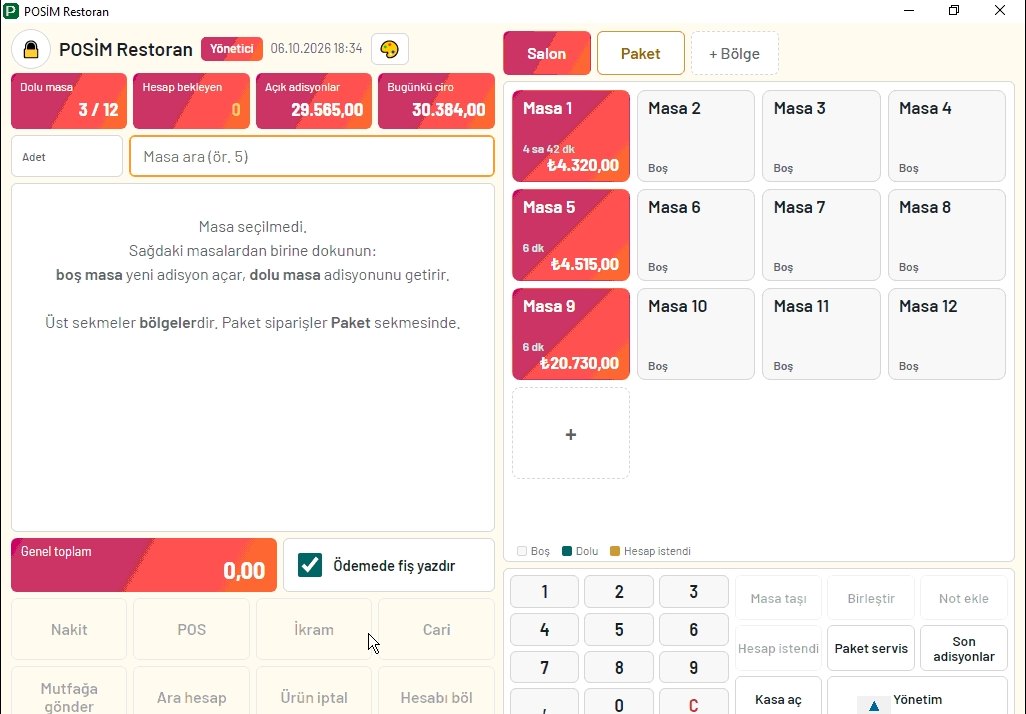1026x714 pixels.
Task: Click the Hesap bekleyen stat card
Action: point(191,101)
